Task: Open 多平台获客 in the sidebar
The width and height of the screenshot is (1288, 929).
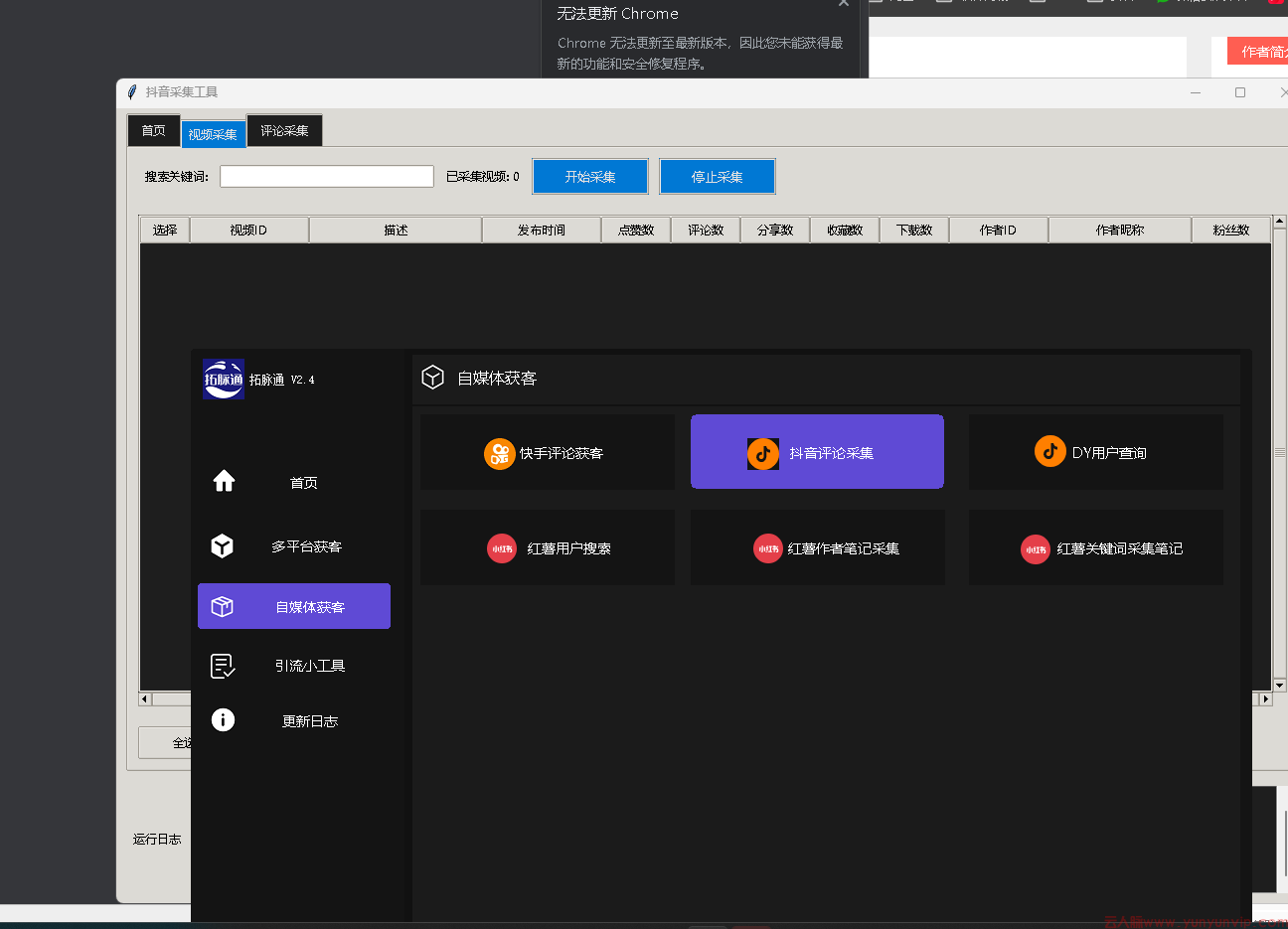Action: 294,546
